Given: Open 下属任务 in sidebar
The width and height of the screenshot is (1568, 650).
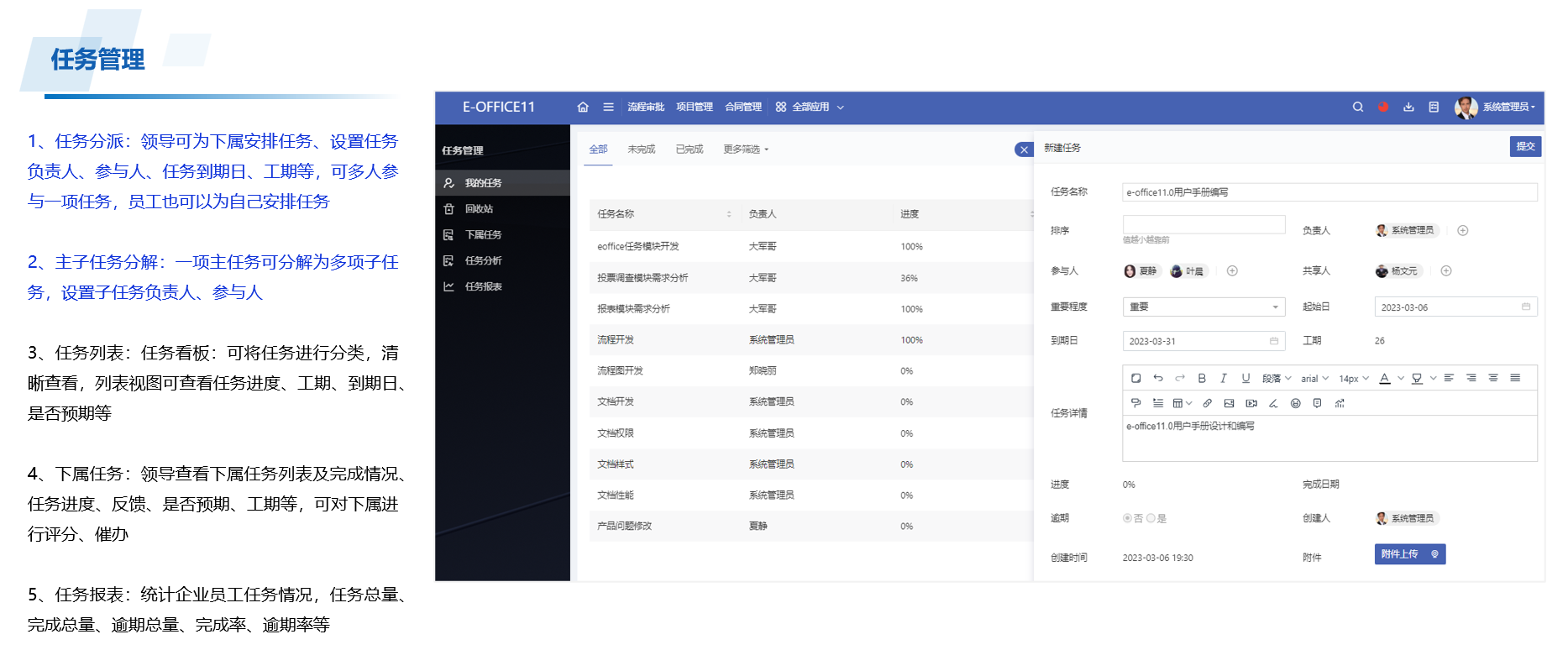Looking at the screenshot, I should (502, 235).
